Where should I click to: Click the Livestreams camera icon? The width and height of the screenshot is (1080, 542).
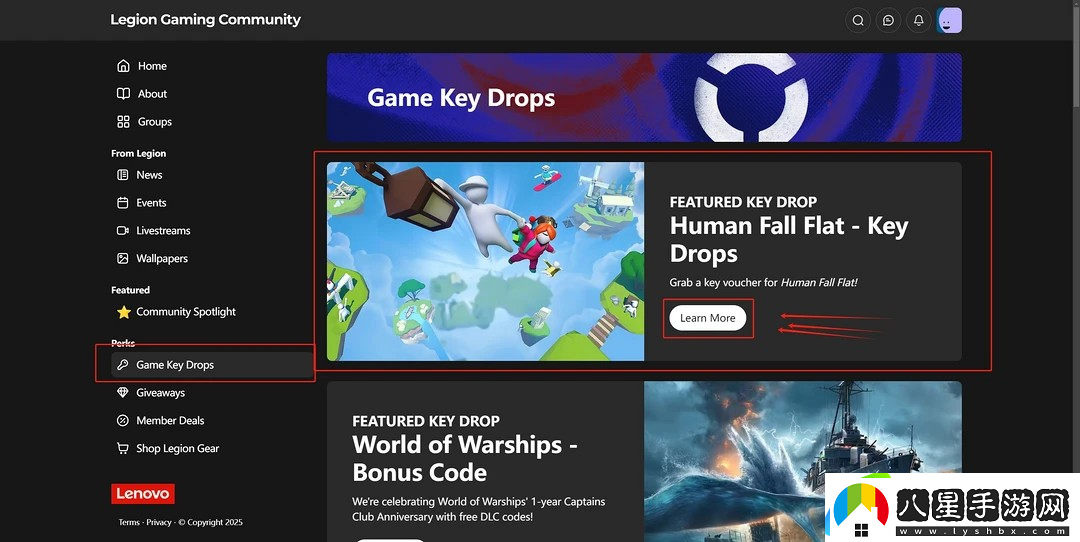(x=123, y=231)
